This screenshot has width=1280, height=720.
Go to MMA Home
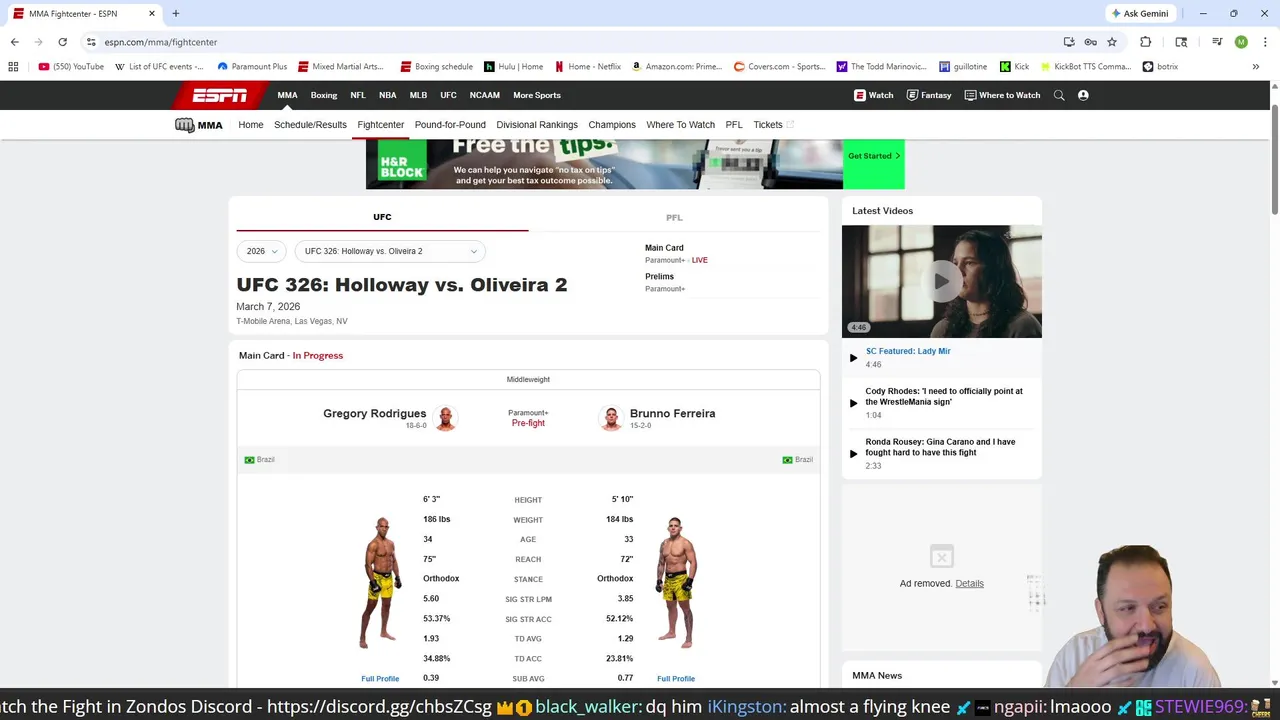[251, 125]
